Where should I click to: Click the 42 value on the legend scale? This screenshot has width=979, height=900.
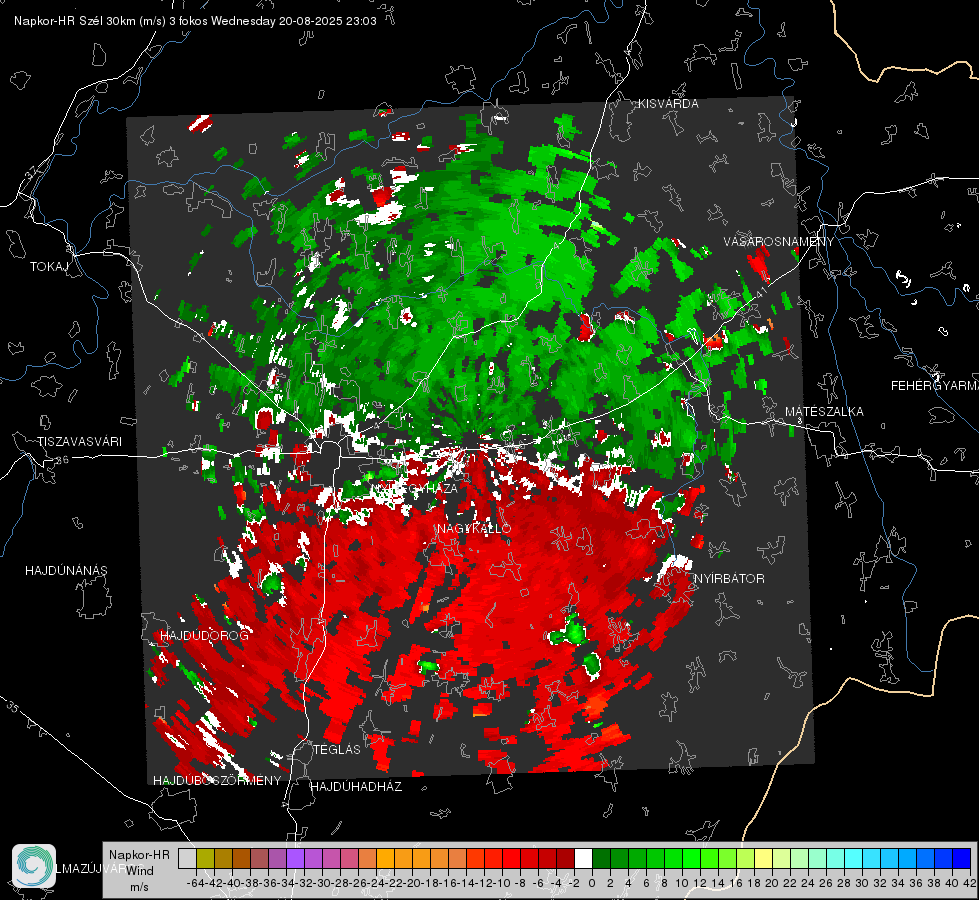[970, 883]
